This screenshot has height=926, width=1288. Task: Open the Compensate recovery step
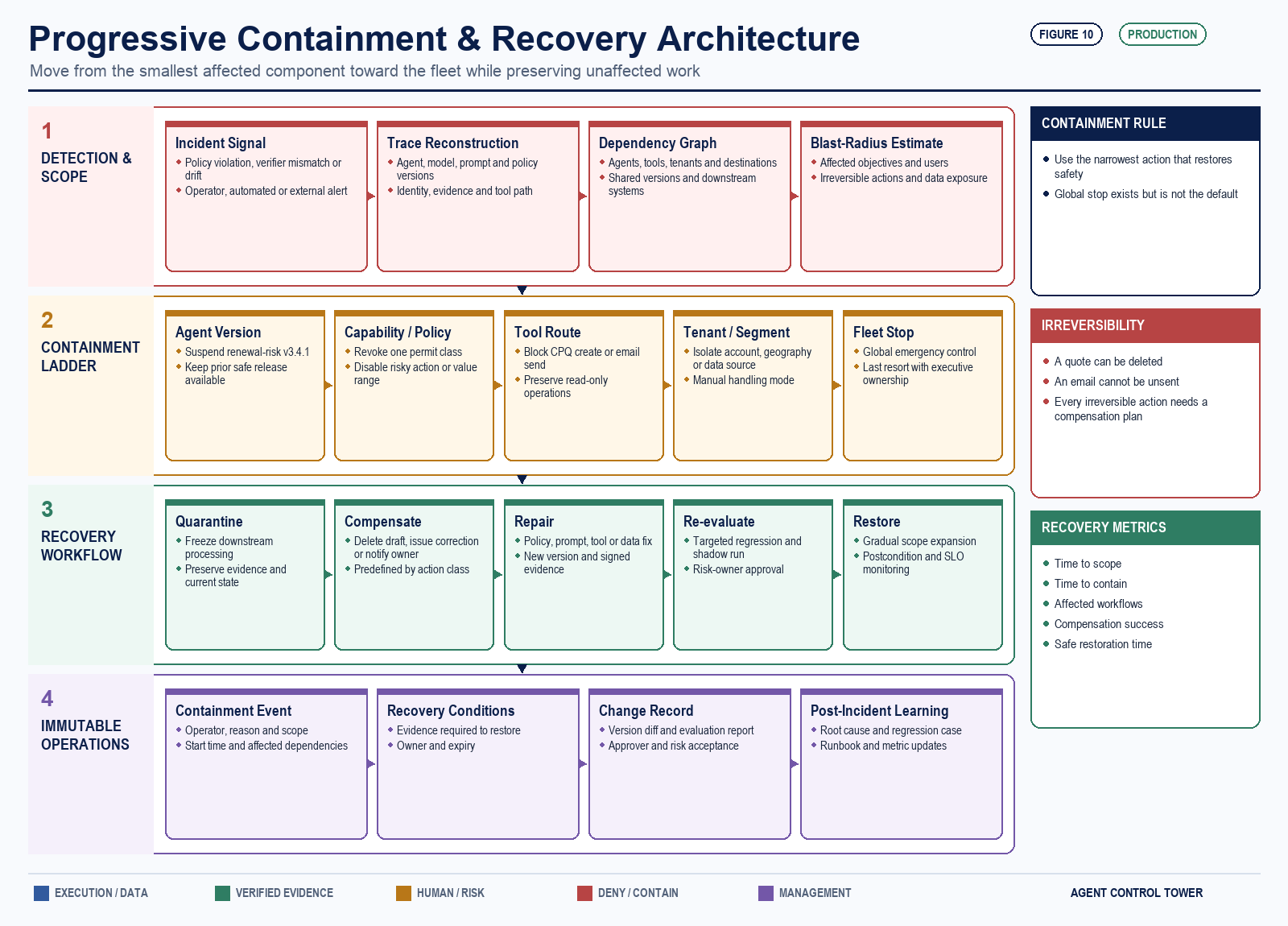[x=414, y=575]
